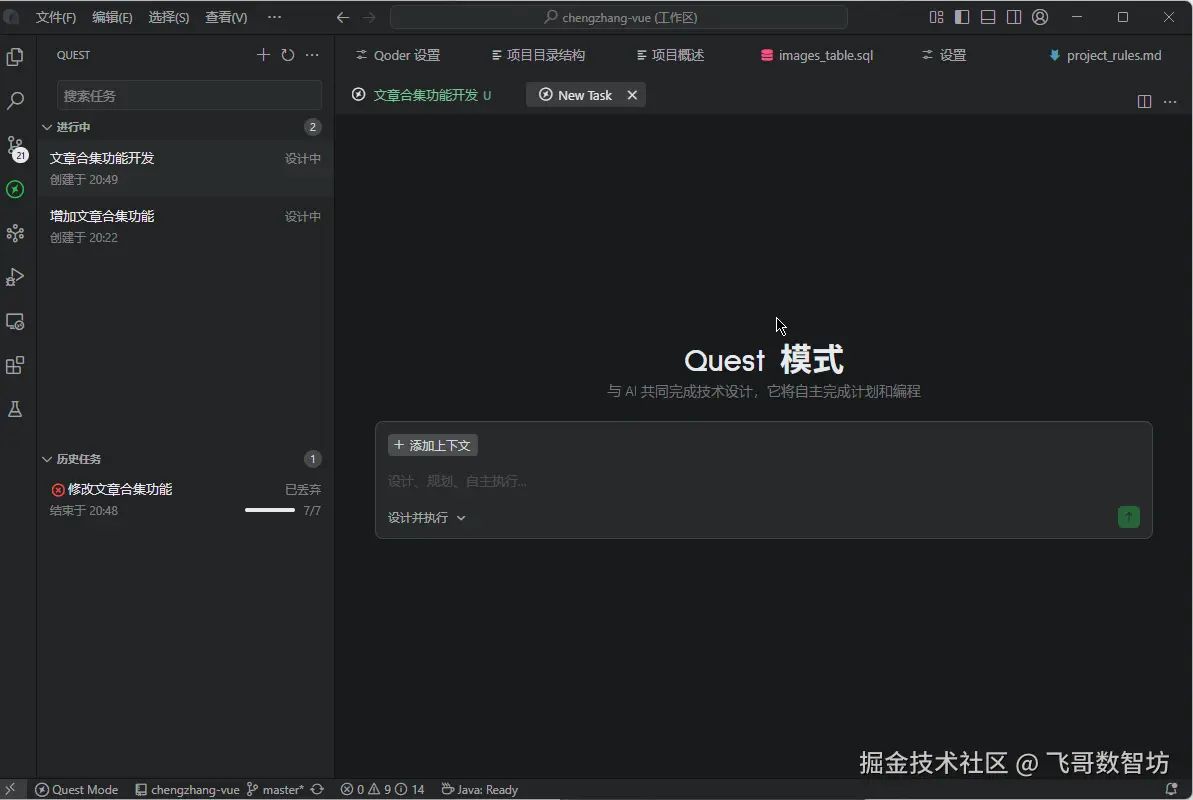The image size is (1193, 800).
Task: Open the abandoned 修改文章合集功能 task
Action: 186,499
